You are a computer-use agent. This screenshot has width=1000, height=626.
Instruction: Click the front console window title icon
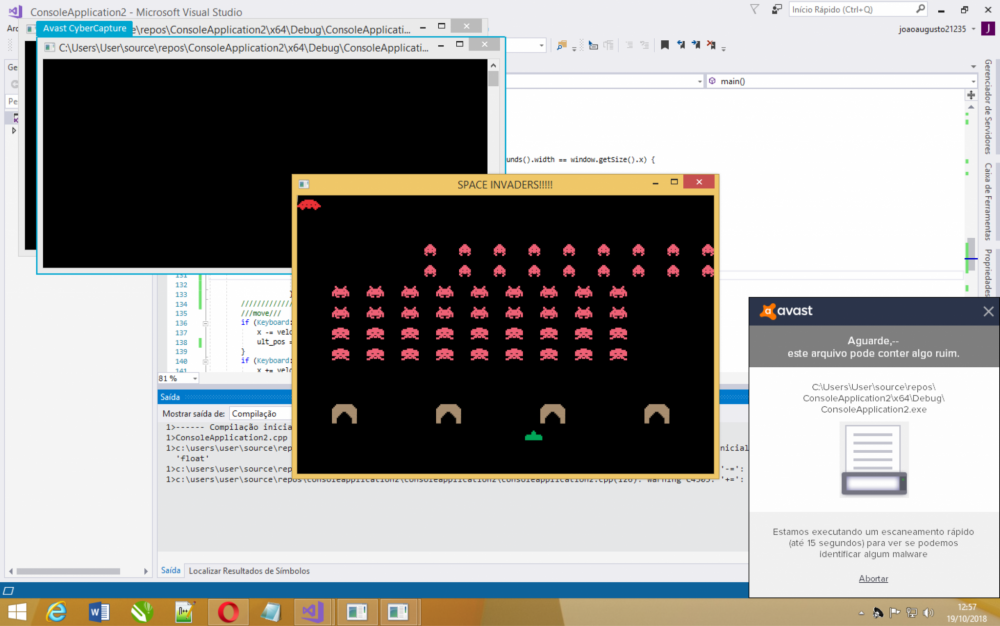point(49,47)
